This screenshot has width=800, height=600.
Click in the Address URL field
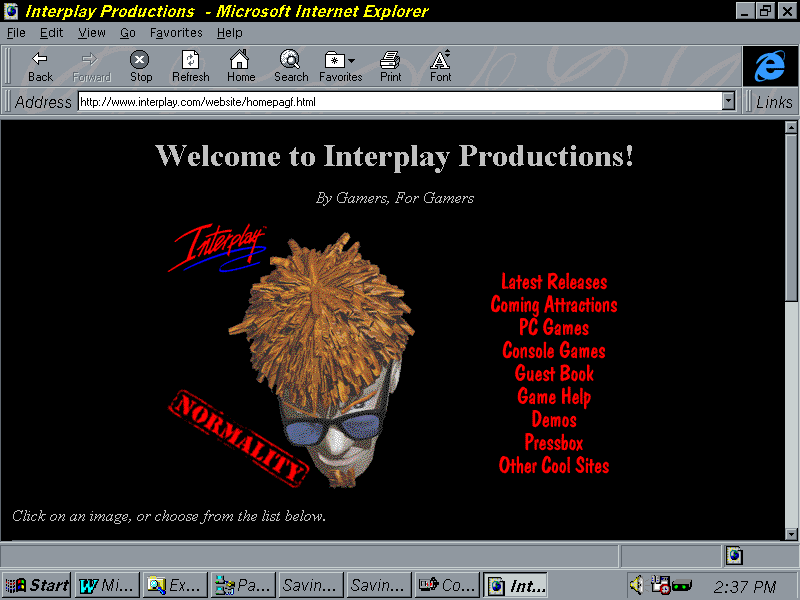coord(400,101)
